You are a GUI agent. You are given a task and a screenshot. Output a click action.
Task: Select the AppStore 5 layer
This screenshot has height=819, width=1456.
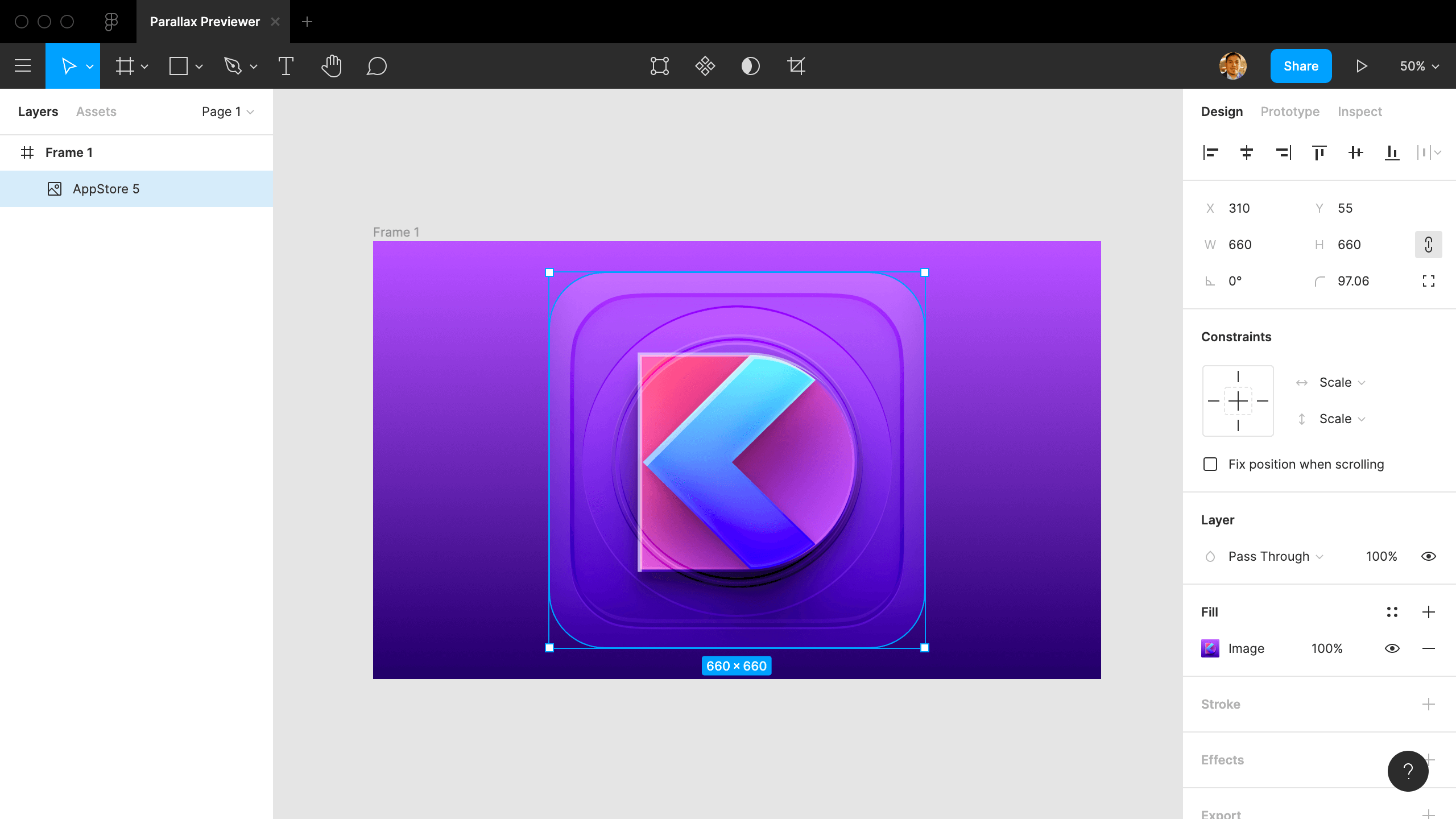[x=106, y=189]
